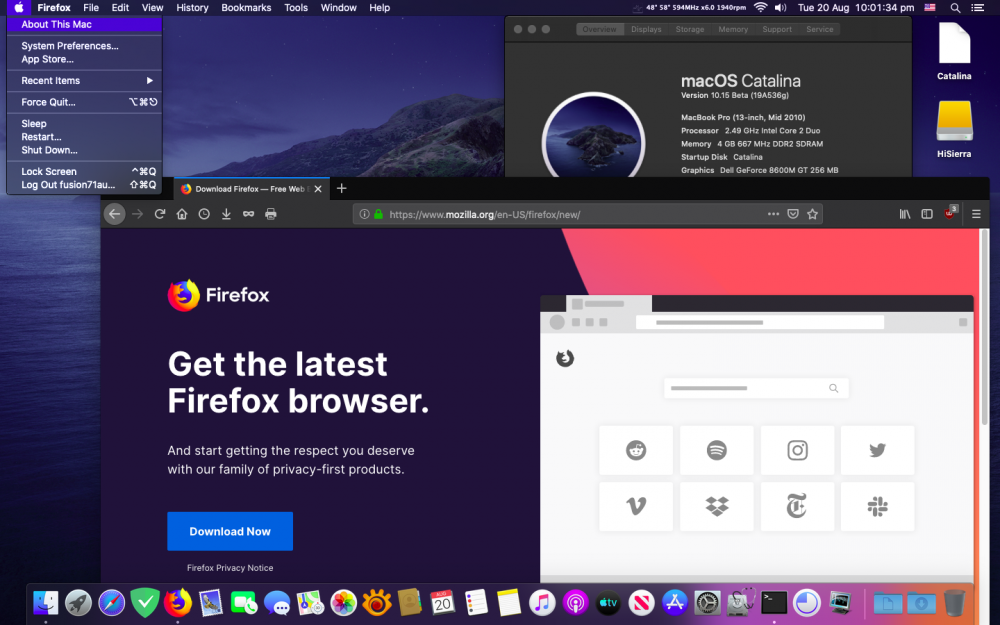Open the Bookmarks menu in menu bar
Screen dimensions: 1000x625
click(x=246, y=8)
